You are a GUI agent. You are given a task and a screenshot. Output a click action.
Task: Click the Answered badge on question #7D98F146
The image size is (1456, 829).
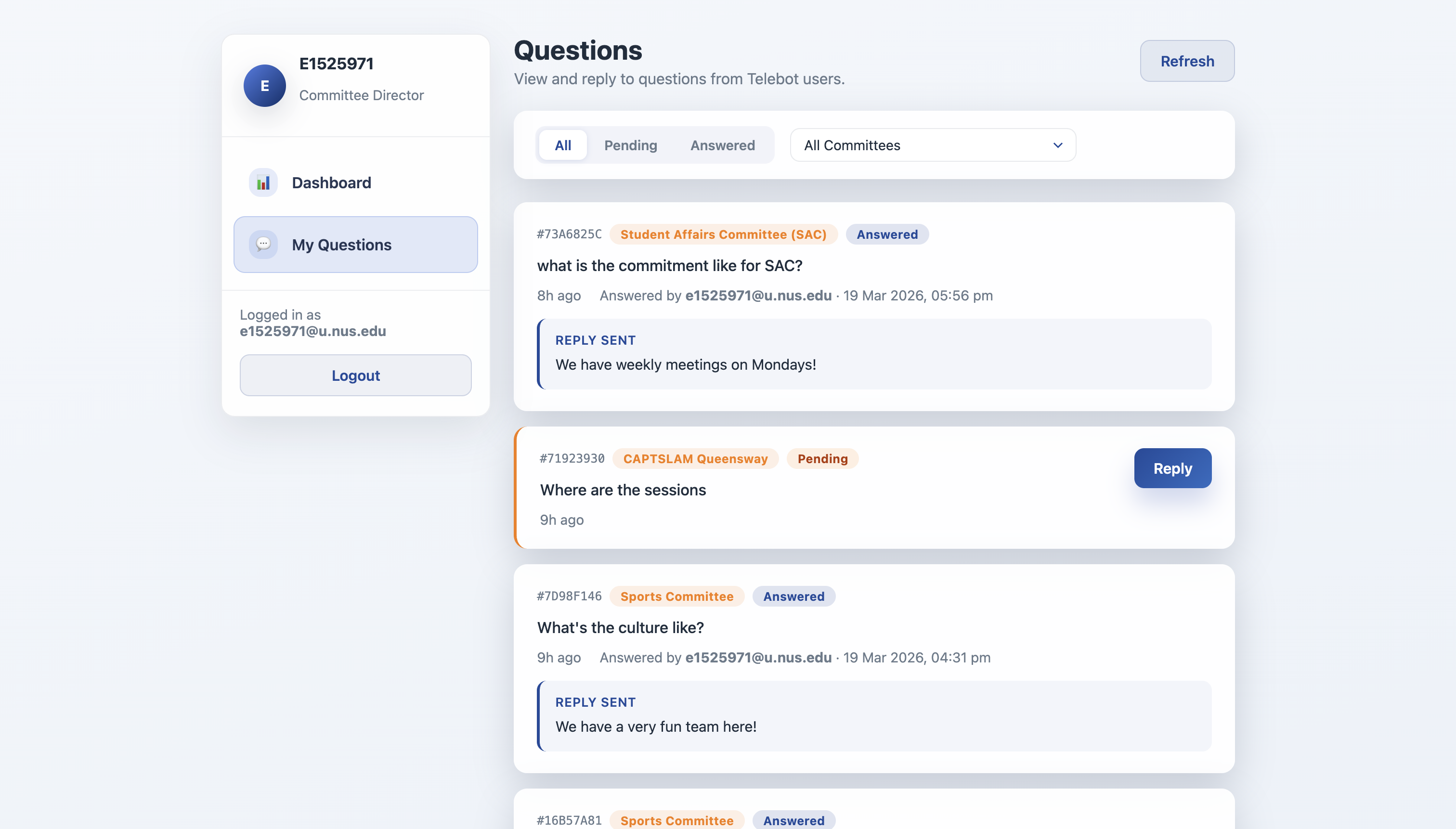pos(793,596)
